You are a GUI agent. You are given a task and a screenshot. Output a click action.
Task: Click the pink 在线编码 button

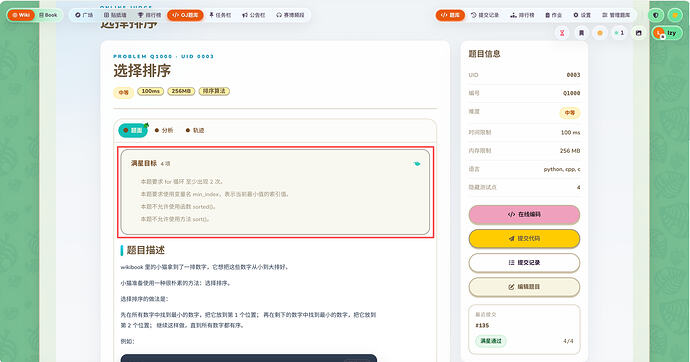pos(524,215)
